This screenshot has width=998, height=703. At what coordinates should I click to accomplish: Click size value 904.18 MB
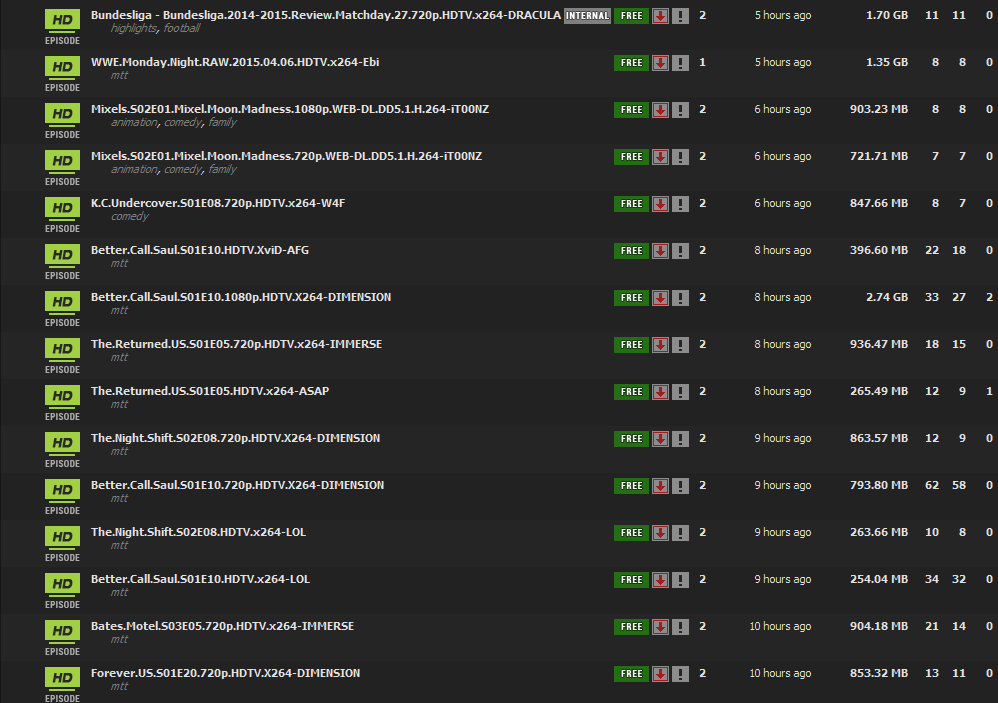tap(879, 627)
